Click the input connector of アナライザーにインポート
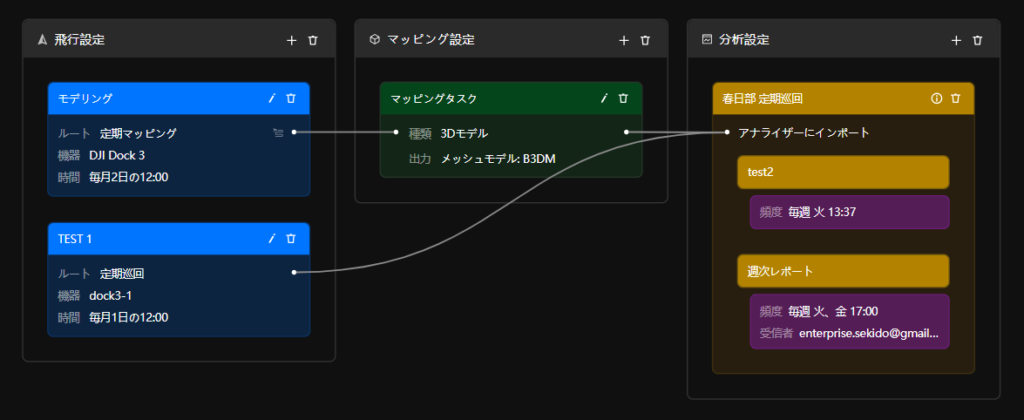The height and width of the screenshot is (420, 1024). pos(727,132)
